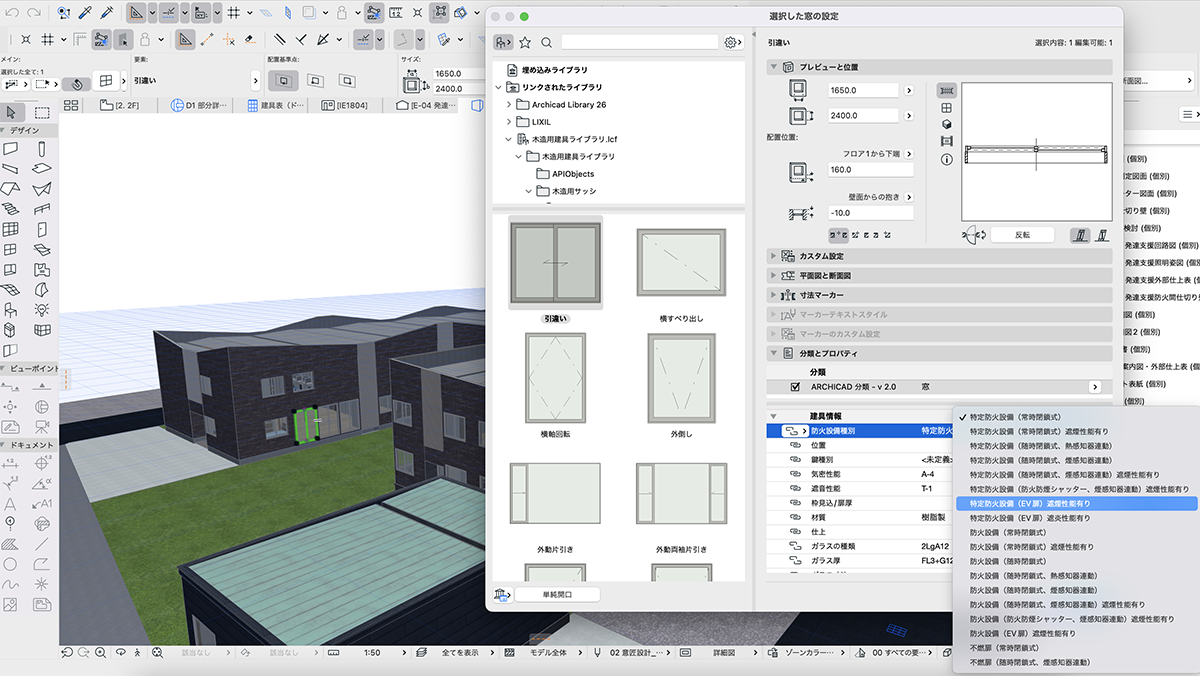
Task: Click the magnifier search icon in the library browser
Action: 546,42
